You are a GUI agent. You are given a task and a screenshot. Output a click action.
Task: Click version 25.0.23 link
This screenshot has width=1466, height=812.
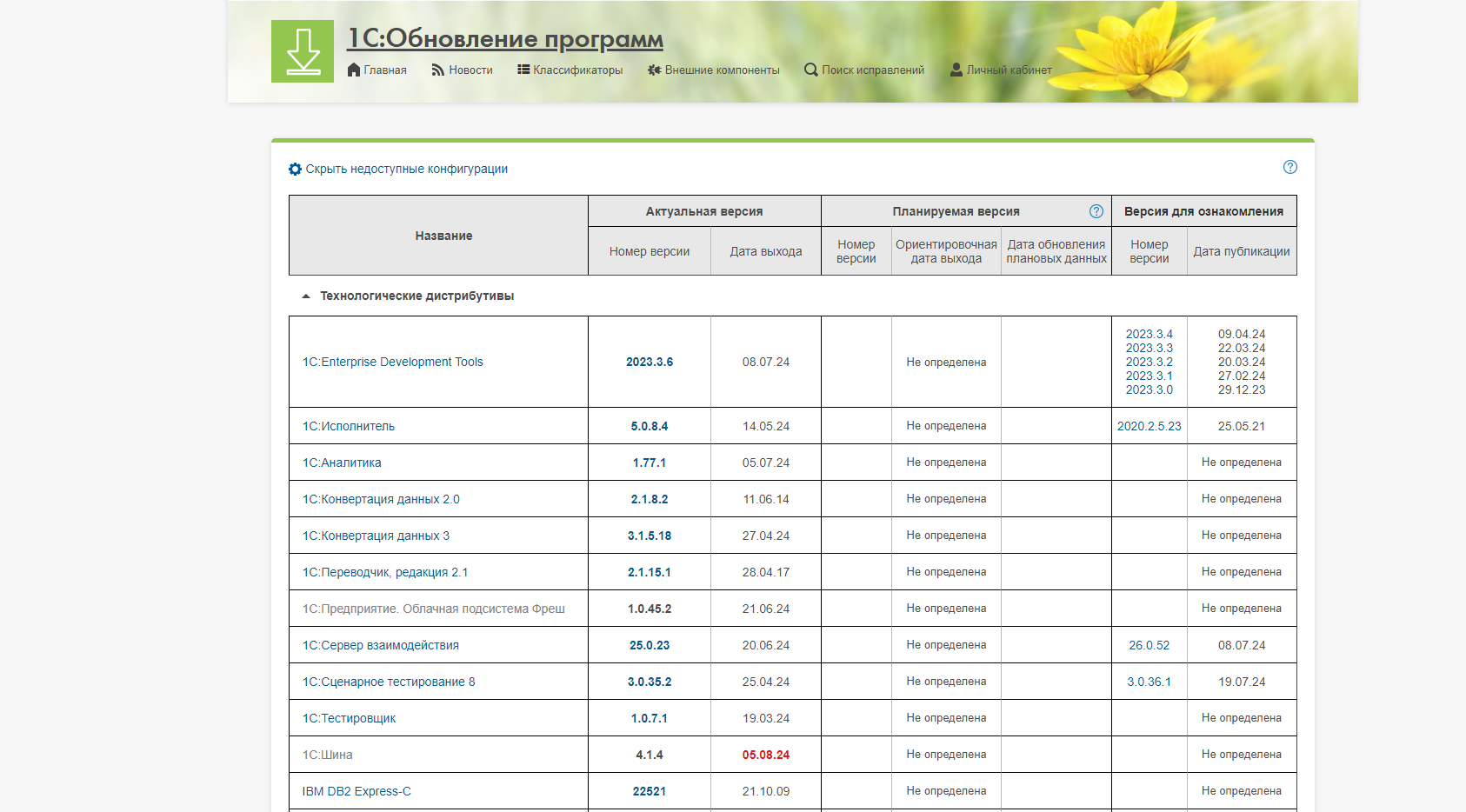click(650, 645)
